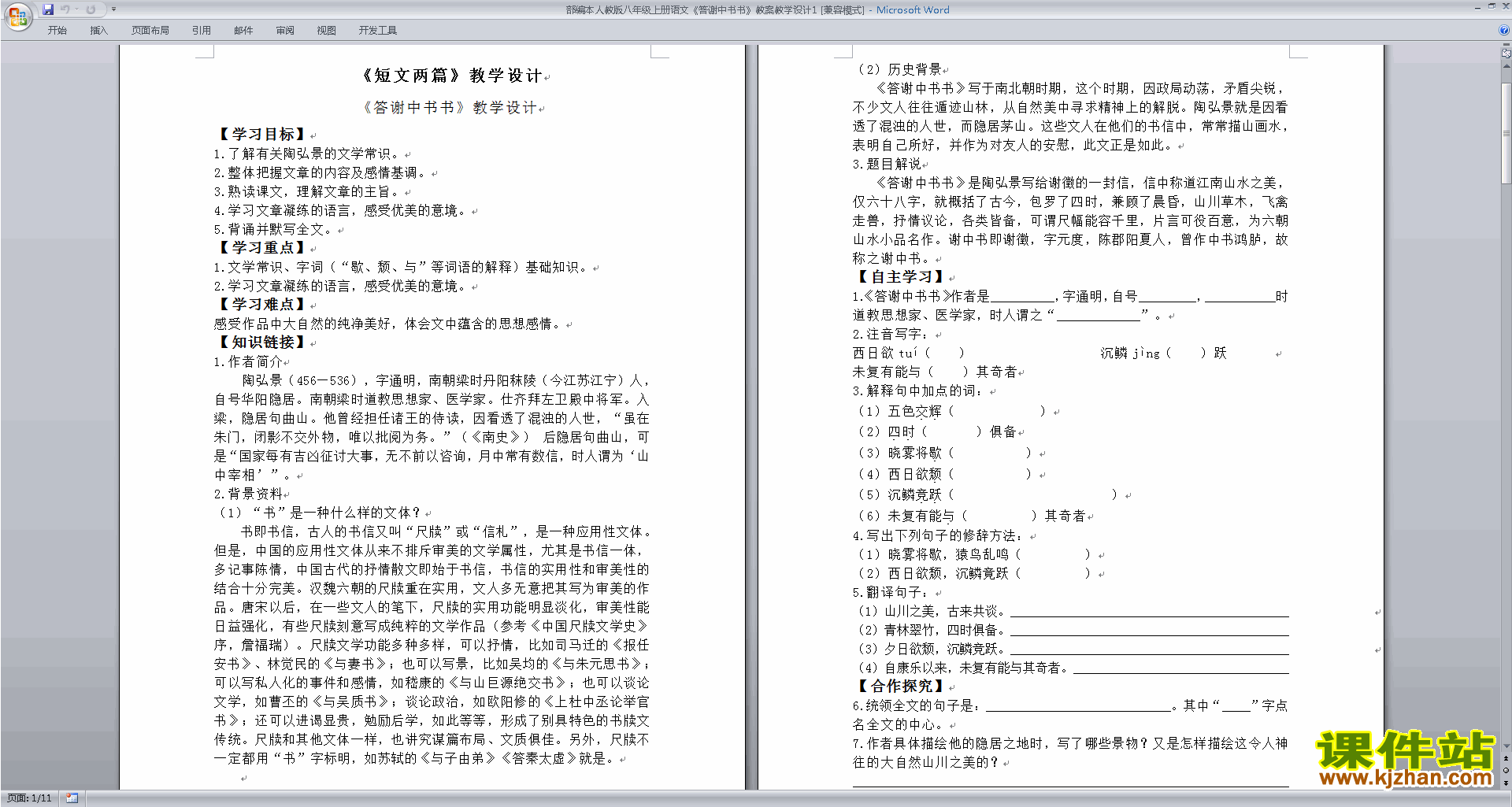This screenshot has width=1512, height=807.
Task: Open the 开始 ribbon tab
Action: 57,31
